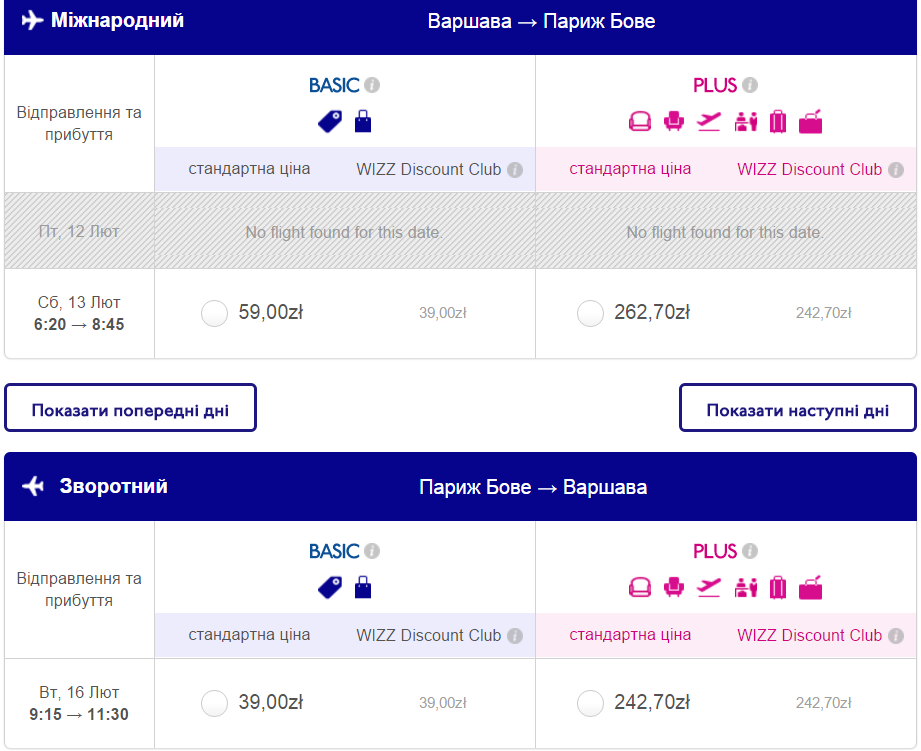Click return PLUS WIZZ Discount Club info icon
Image resolution: width=921 pixels, height=751 pixels.
click(x=896, y=636)
